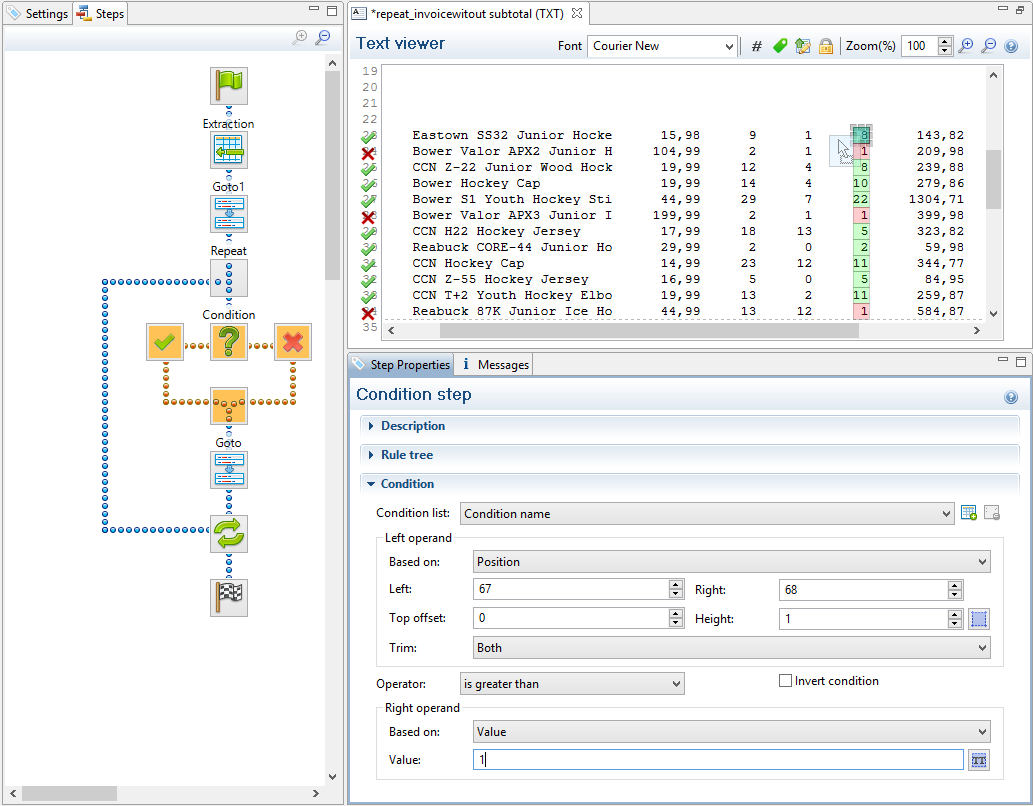
Task: Enable the Invert condition checkbox
Action: pyautogui.click(x=786, y=681)
